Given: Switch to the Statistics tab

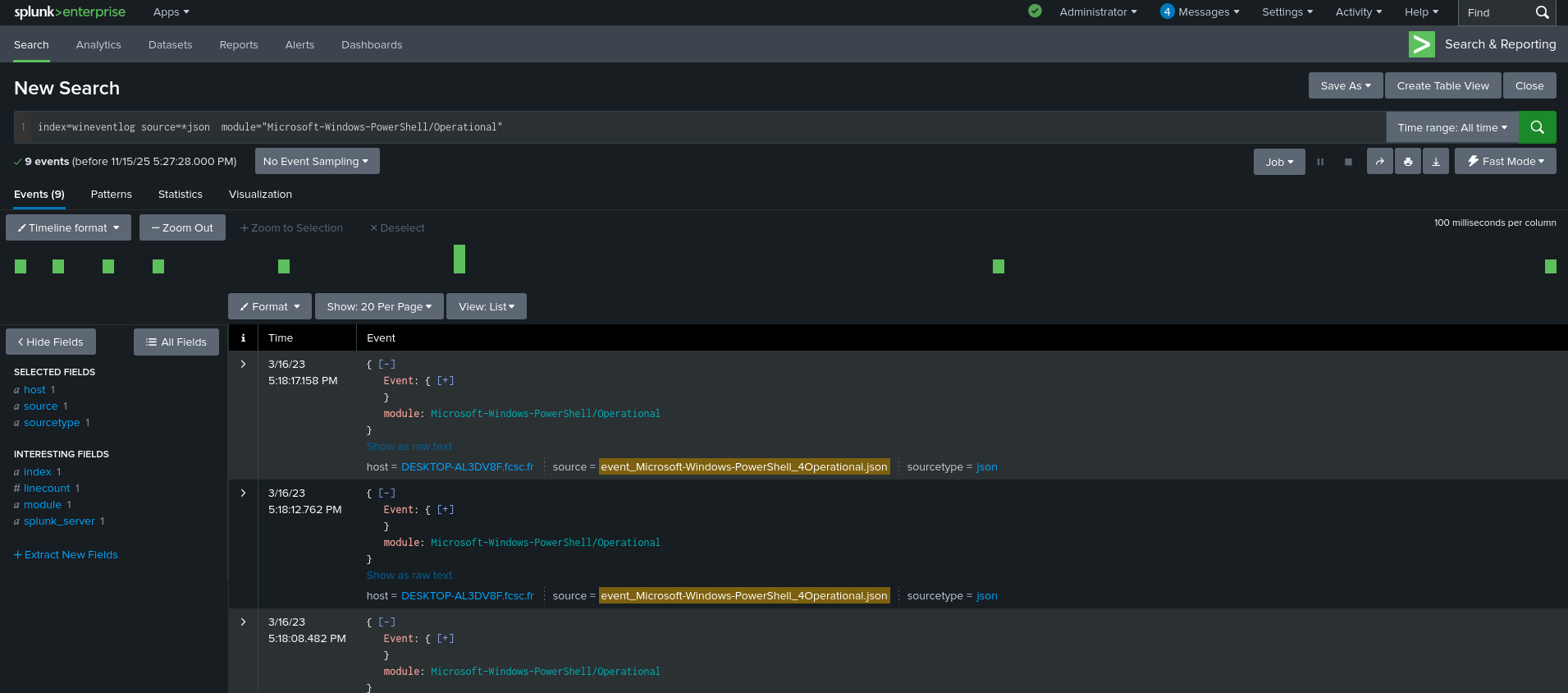Looking at the screenshot, I should [x=180, y=195].
